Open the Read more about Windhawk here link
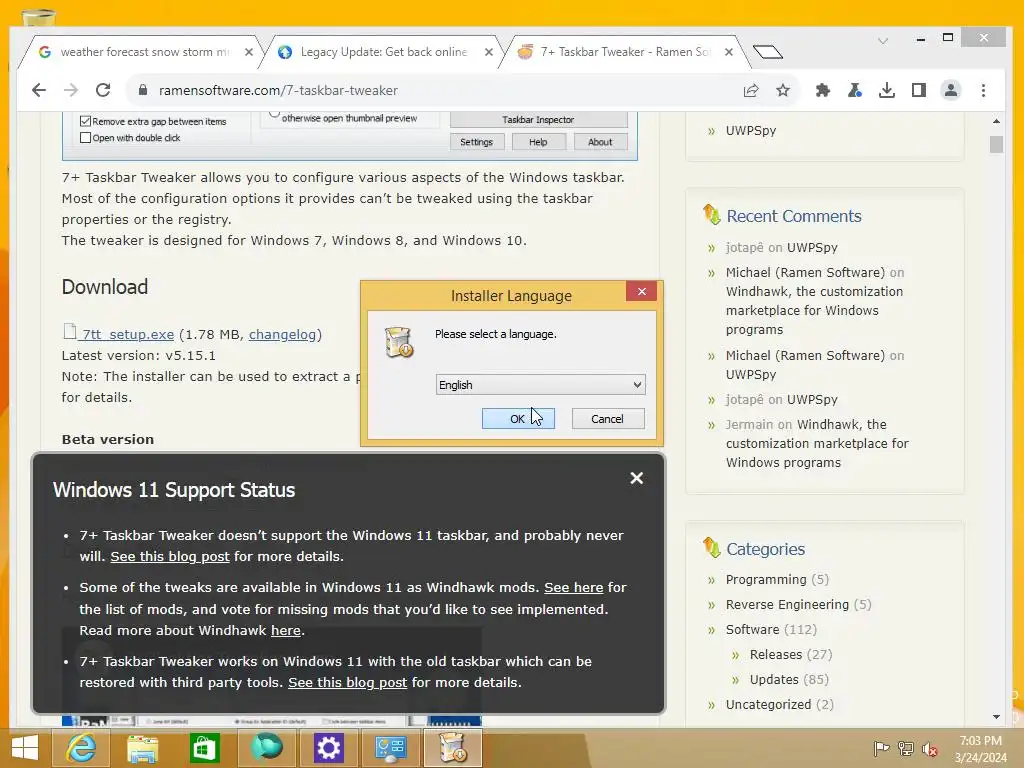 click(x=286, y=630)
